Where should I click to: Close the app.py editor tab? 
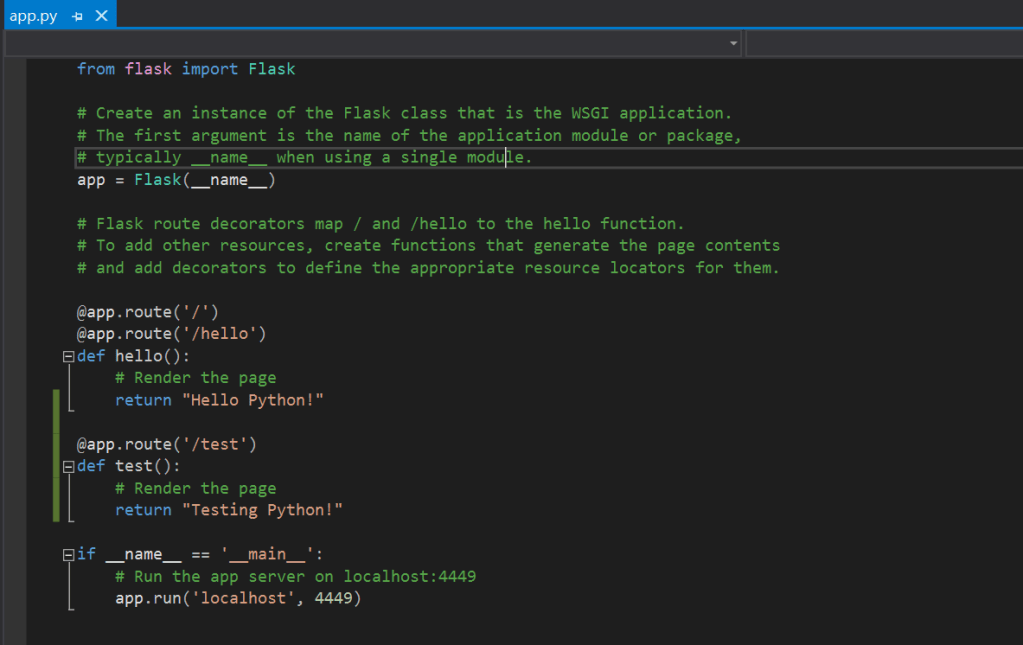101,17
